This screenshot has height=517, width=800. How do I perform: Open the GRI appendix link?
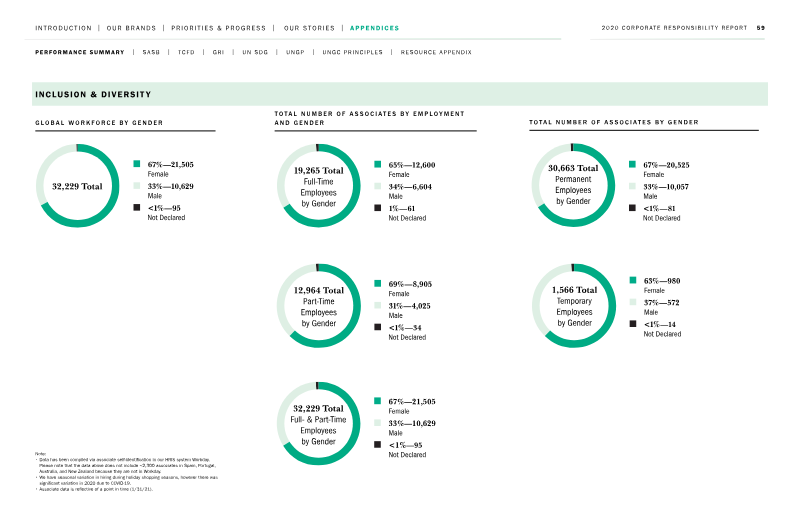point(218,52)
